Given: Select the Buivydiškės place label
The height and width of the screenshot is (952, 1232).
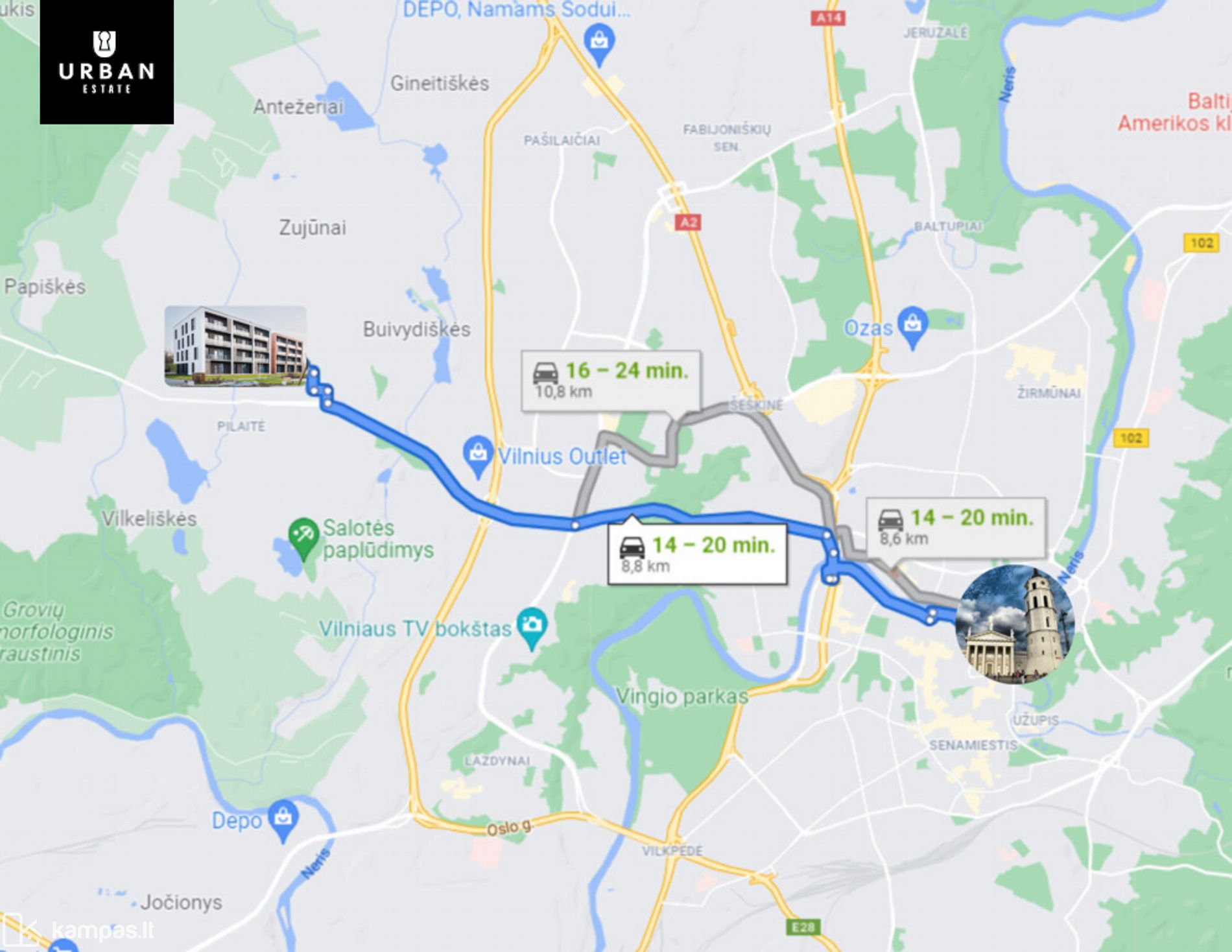Looking at the screenshot, I should (x=417, y=329).
